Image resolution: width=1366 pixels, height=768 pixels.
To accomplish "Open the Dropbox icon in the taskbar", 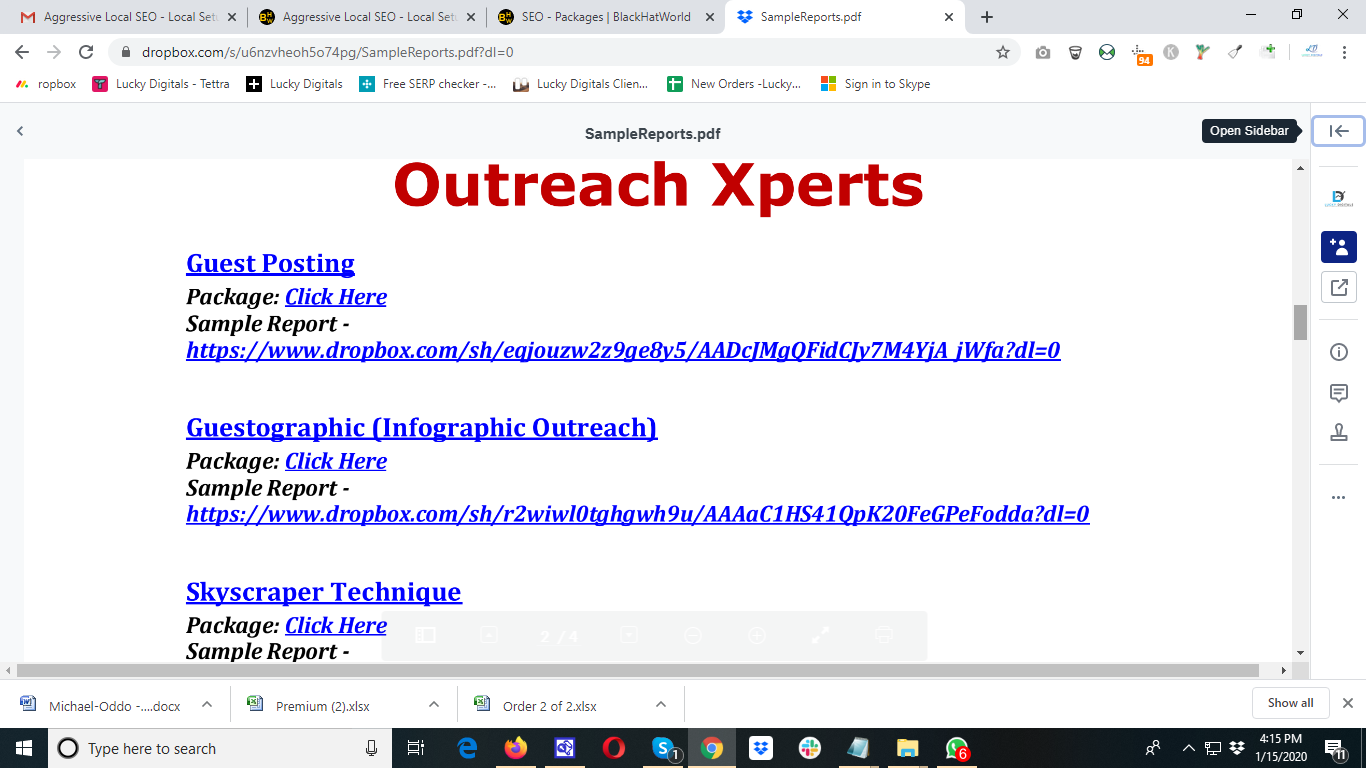I will (x=761, y=748).
